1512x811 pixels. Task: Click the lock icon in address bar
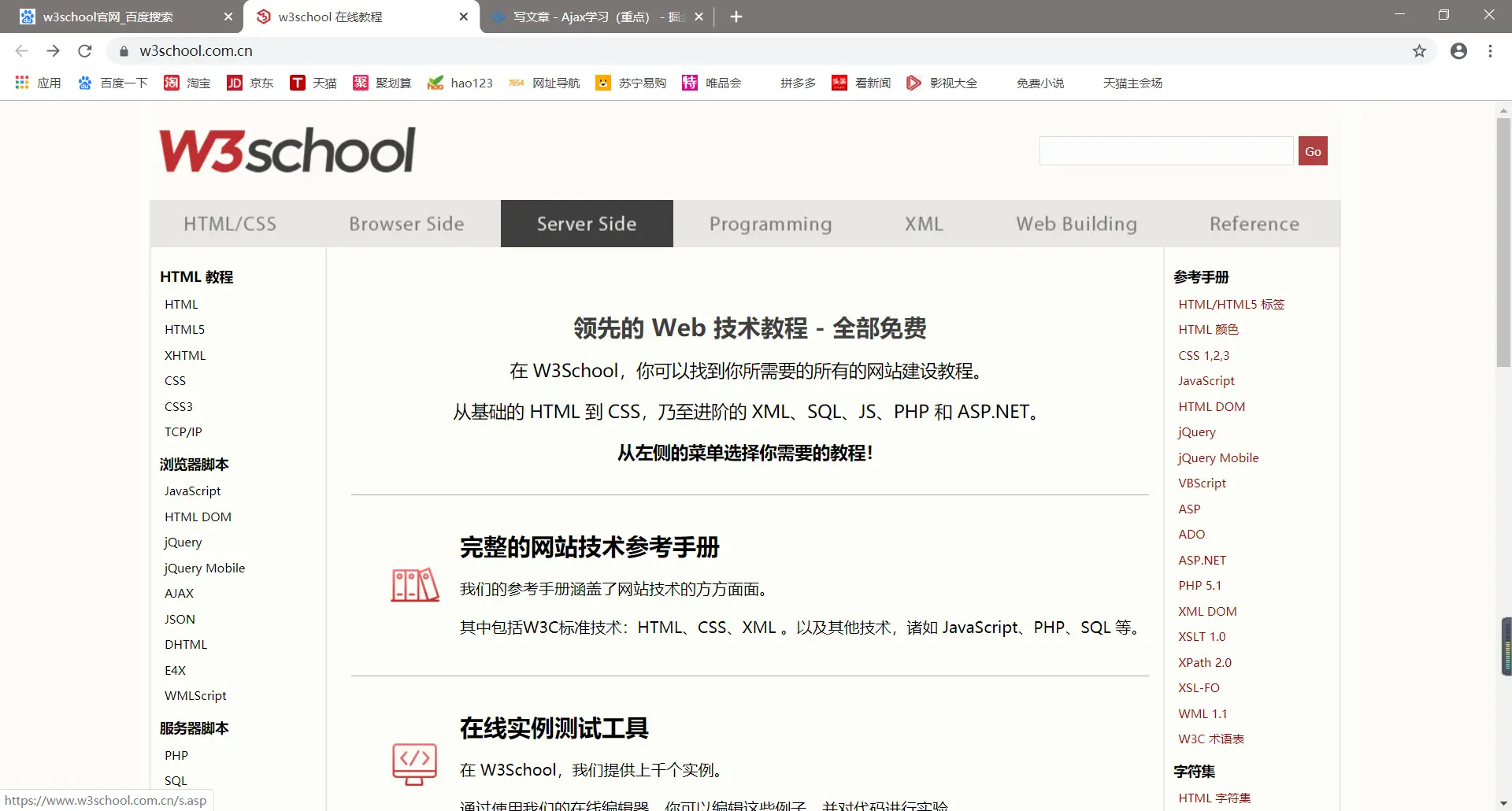(x=124, y=51)
